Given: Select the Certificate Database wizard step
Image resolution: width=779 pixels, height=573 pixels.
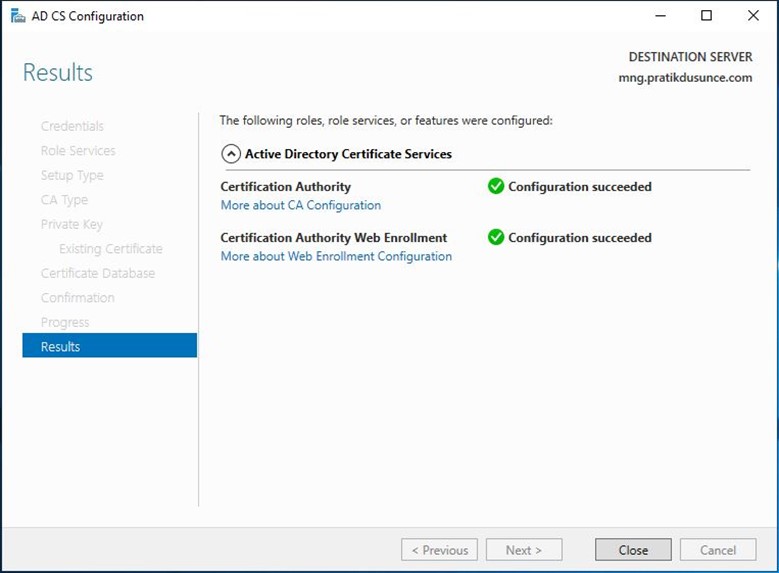Looking at the screenshot, I should [x=98, y=273].
